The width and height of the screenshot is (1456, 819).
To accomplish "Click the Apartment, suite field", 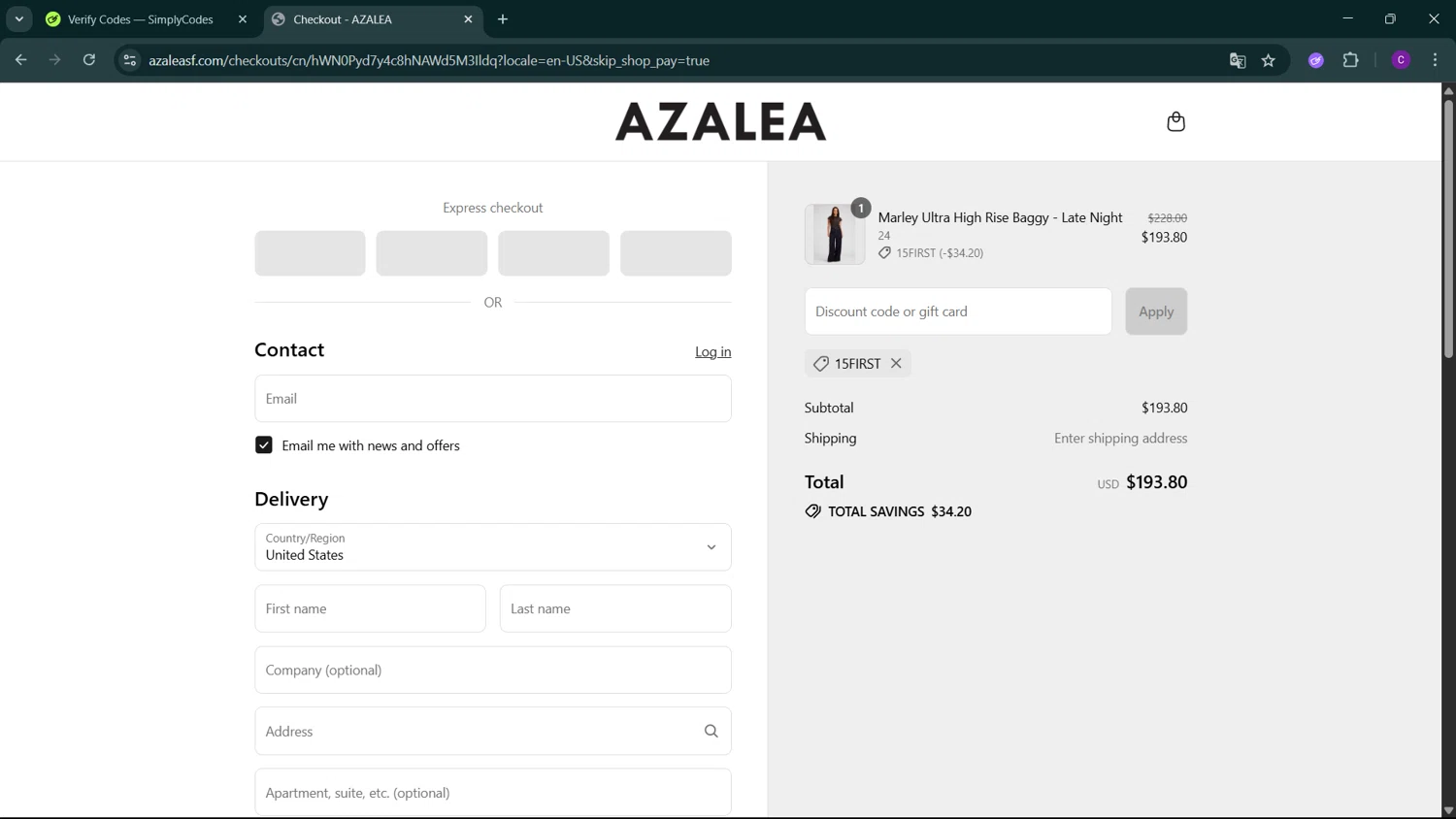I will tap(493, 793).
